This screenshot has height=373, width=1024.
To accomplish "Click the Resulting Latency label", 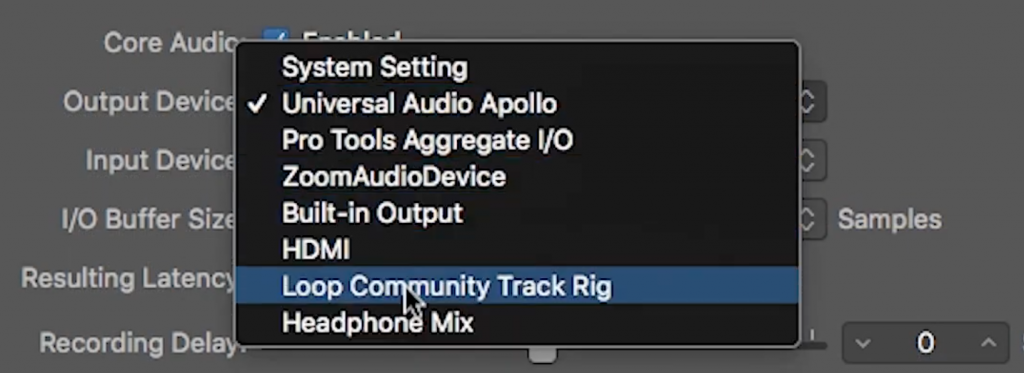I will (x=129, y=278).
